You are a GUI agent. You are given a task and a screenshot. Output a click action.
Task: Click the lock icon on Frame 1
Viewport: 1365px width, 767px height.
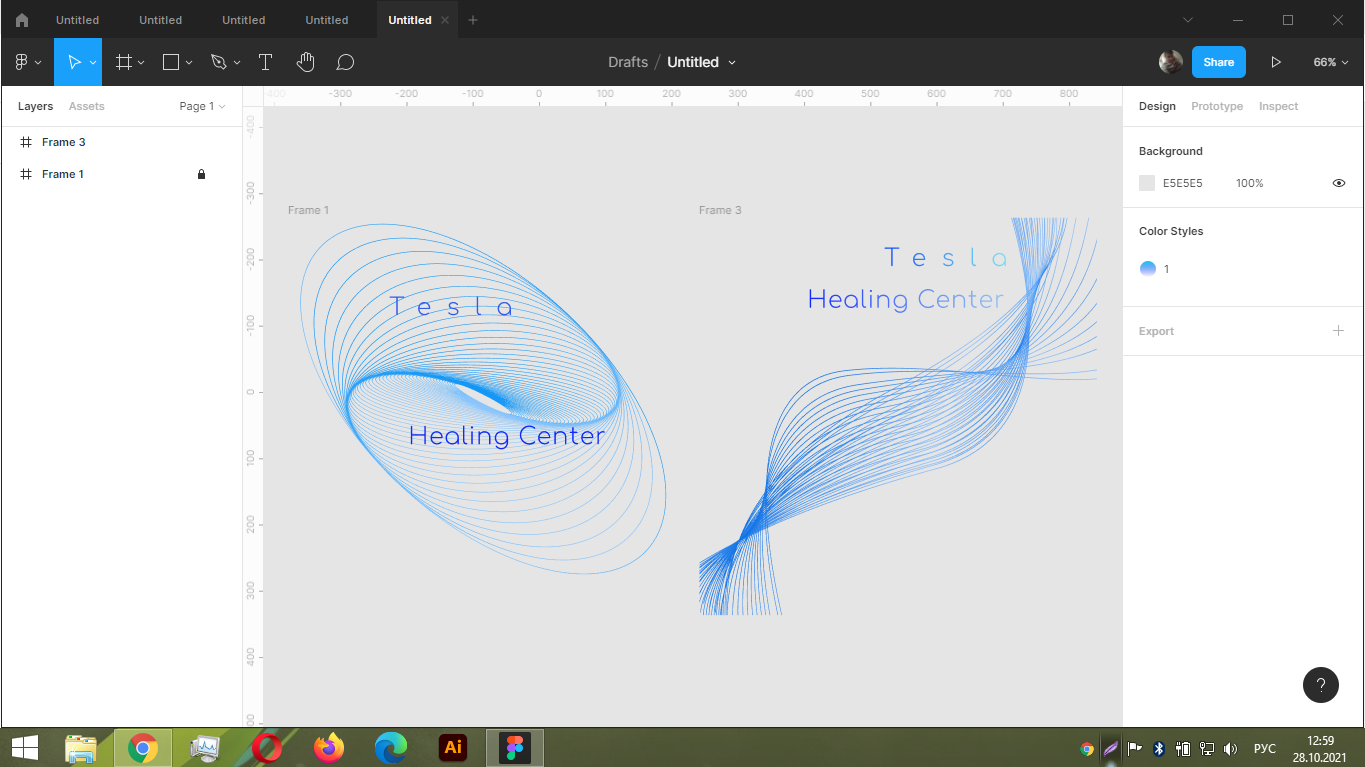click(x=201, y=174)
